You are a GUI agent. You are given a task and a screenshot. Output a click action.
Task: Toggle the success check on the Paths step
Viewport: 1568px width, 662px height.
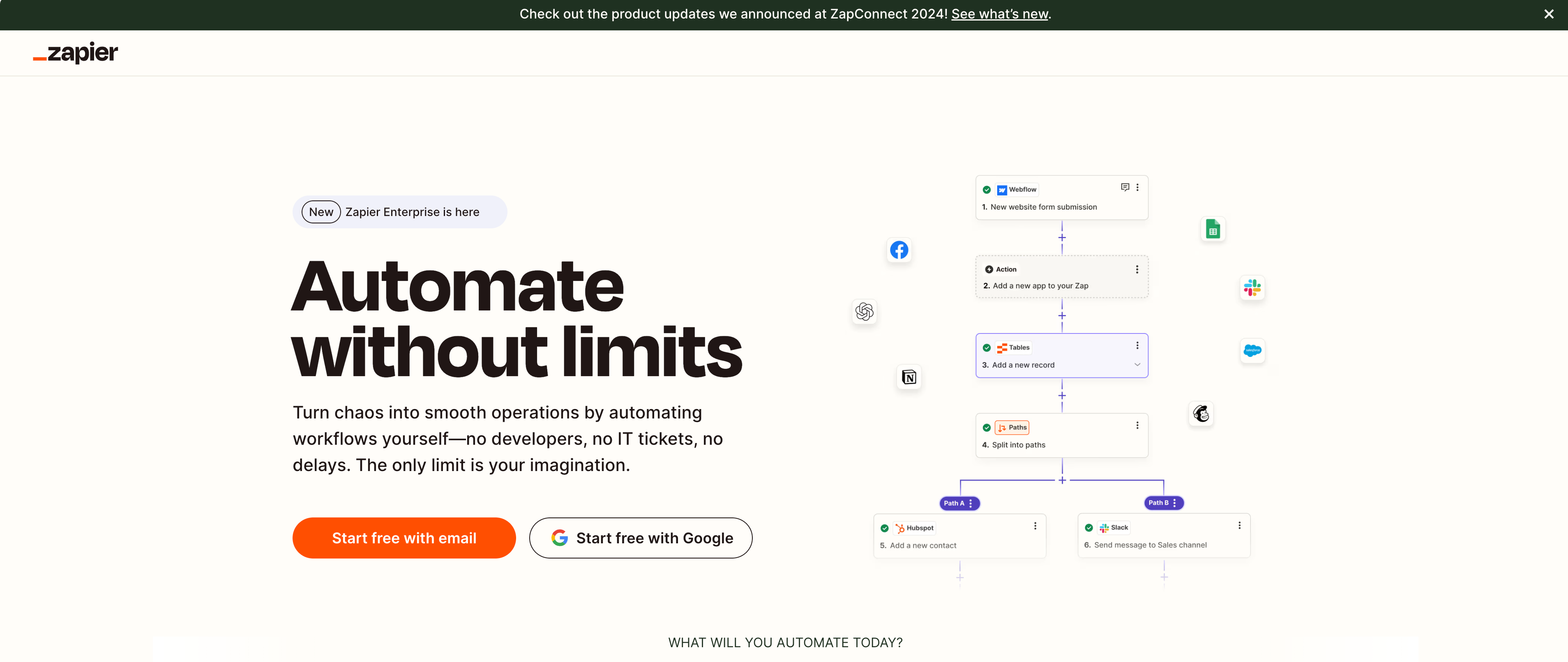987,427
